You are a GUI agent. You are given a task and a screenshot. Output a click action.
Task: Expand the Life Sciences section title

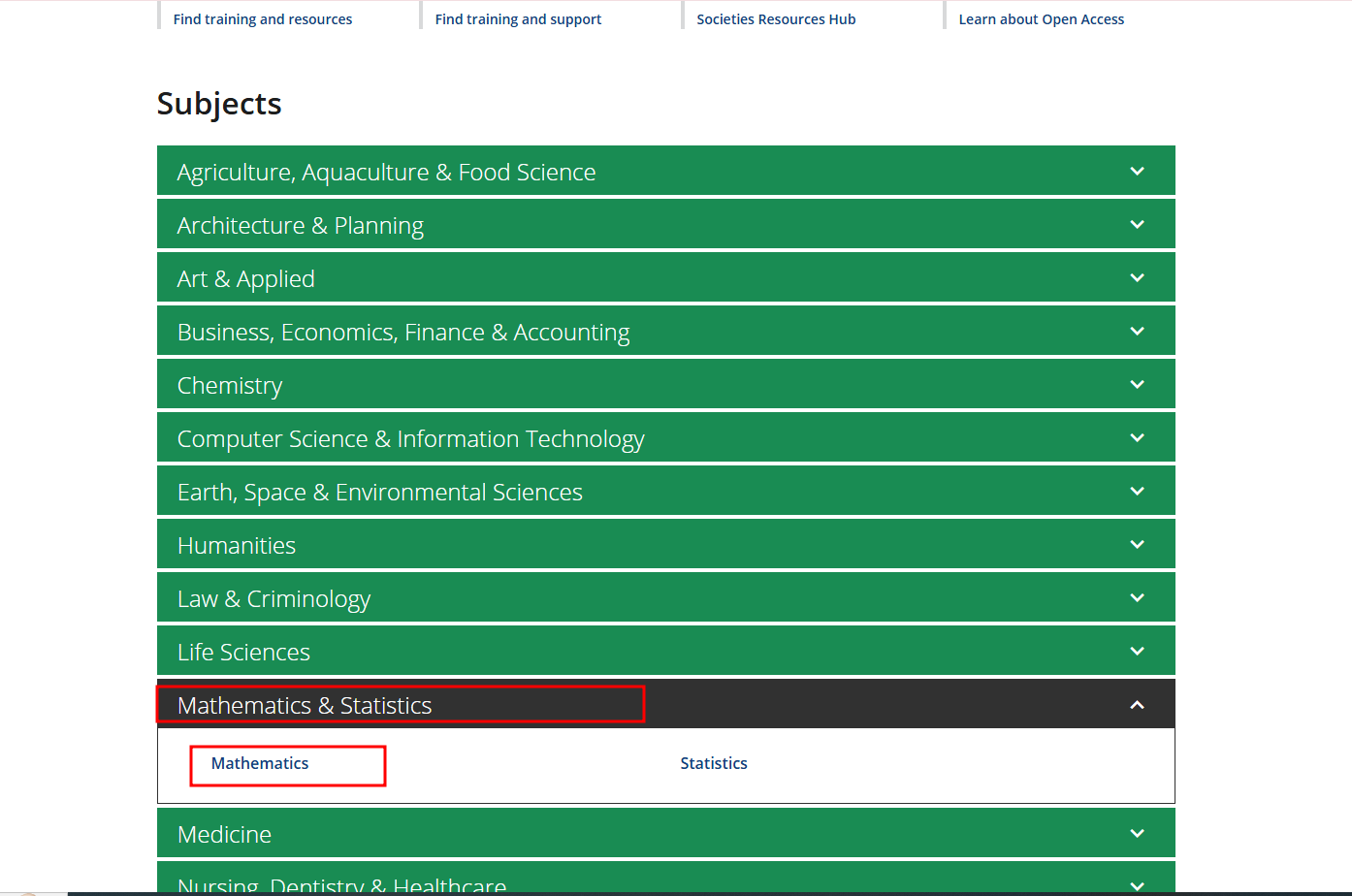[243, 652]
